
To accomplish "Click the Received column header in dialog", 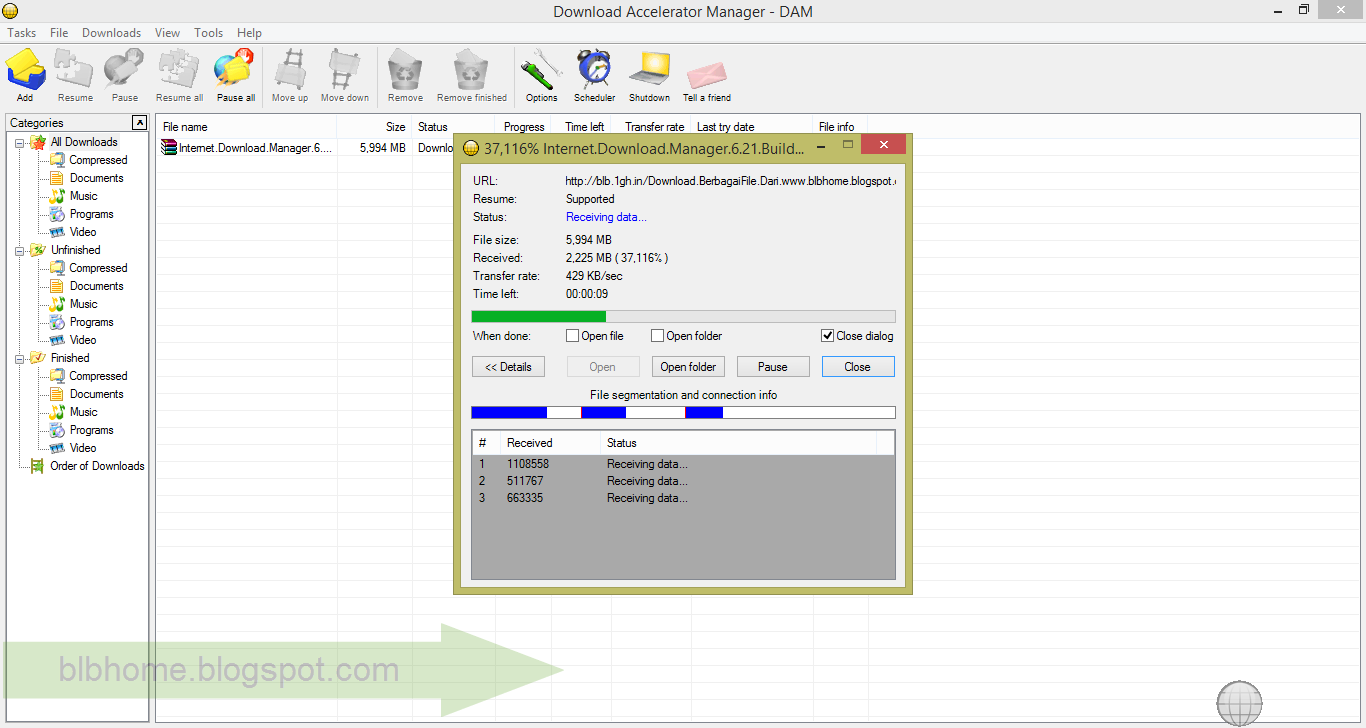I will (550, 443).
